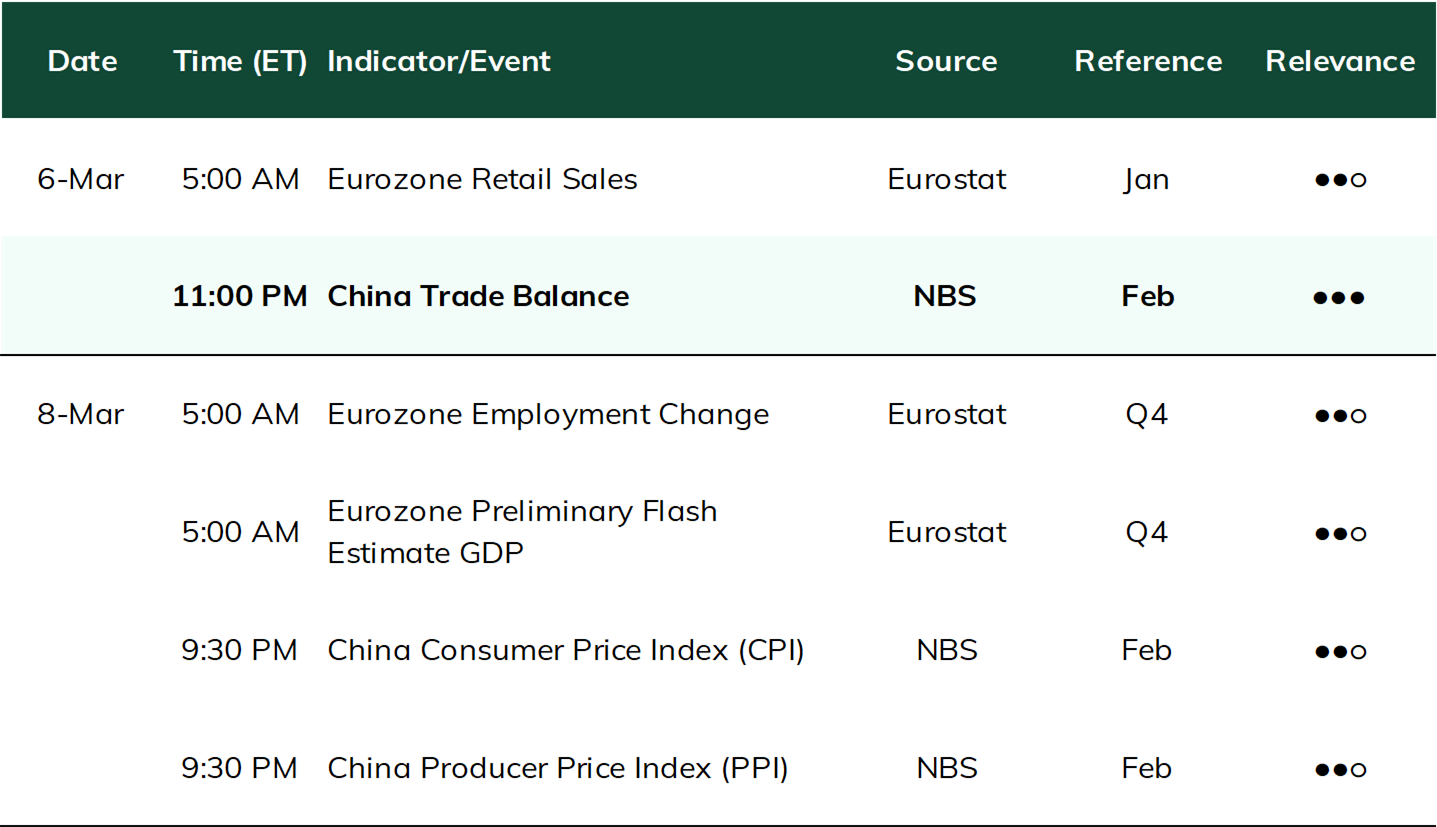Select the 6-Mar date cell
Image resolution: width=1437 pixels, height=827 pixels.
(81, 179)
